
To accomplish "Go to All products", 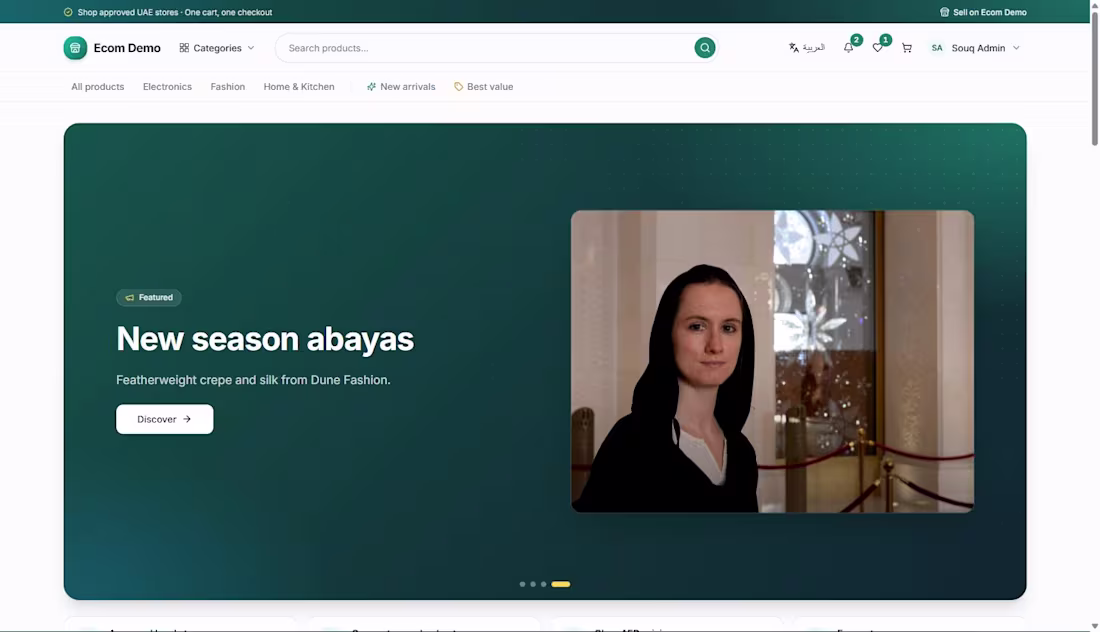I will [x=98, y=87].
